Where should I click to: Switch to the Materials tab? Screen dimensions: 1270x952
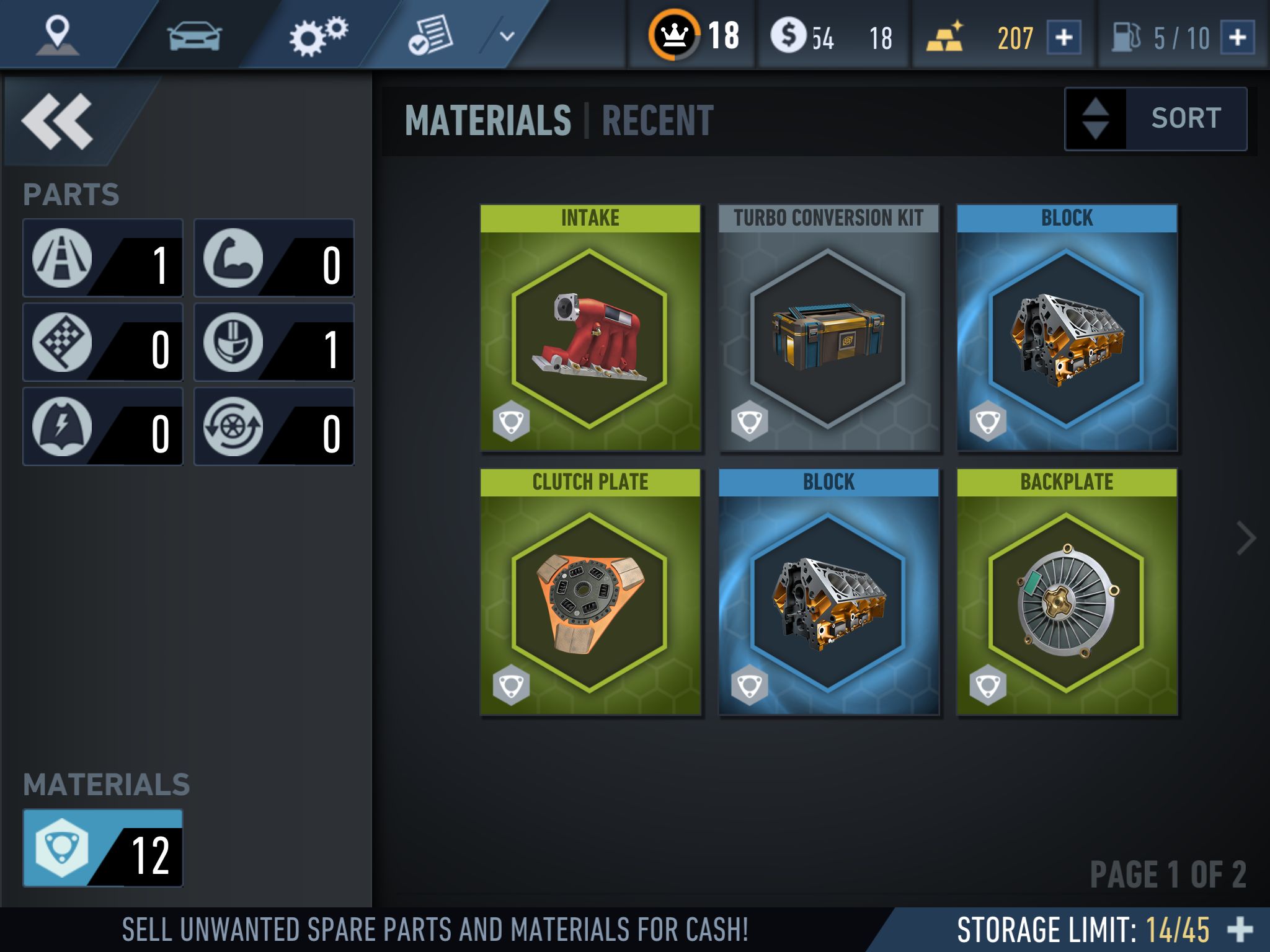(x=488, y=120)
